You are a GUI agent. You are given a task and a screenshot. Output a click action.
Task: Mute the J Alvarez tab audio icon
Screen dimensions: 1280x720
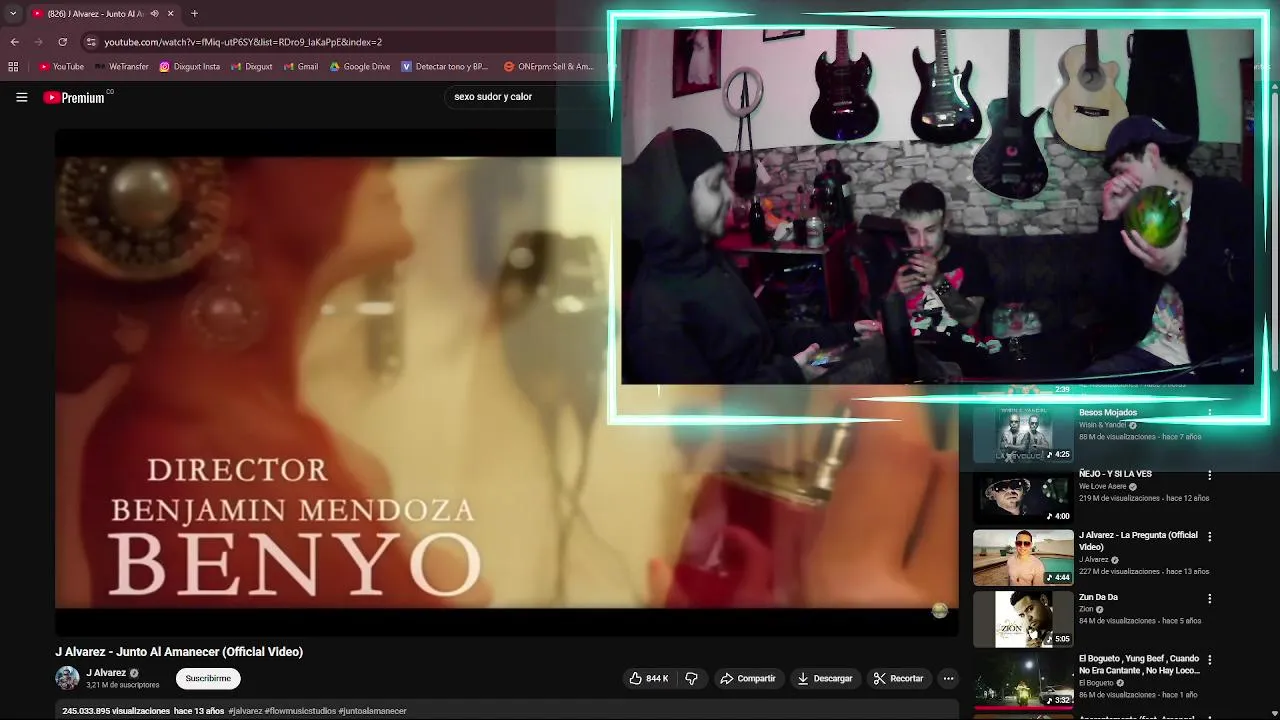click(154, 14)
